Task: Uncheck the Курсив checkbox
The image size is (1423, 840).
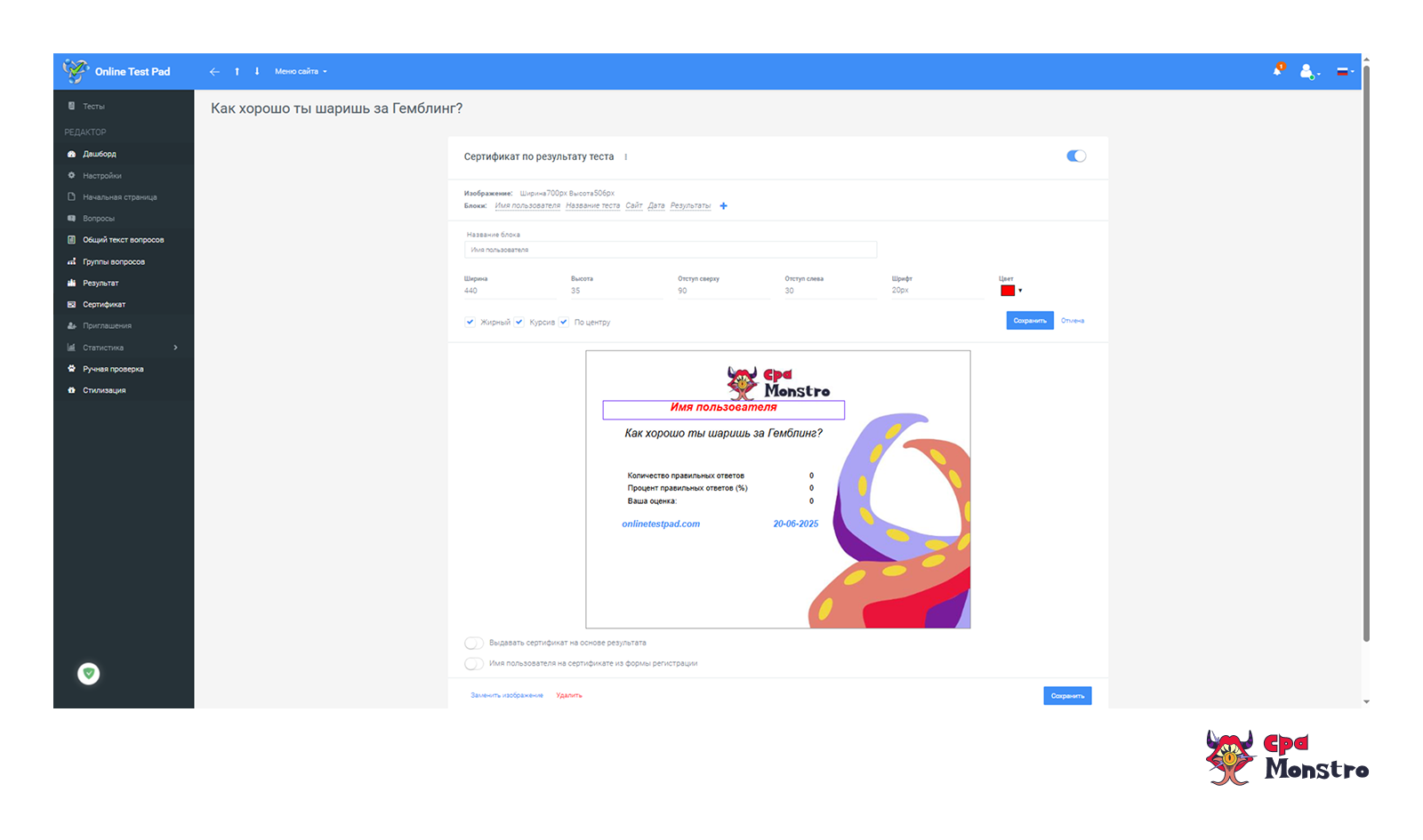Action: pyautogui.click(x=519, y=322)
